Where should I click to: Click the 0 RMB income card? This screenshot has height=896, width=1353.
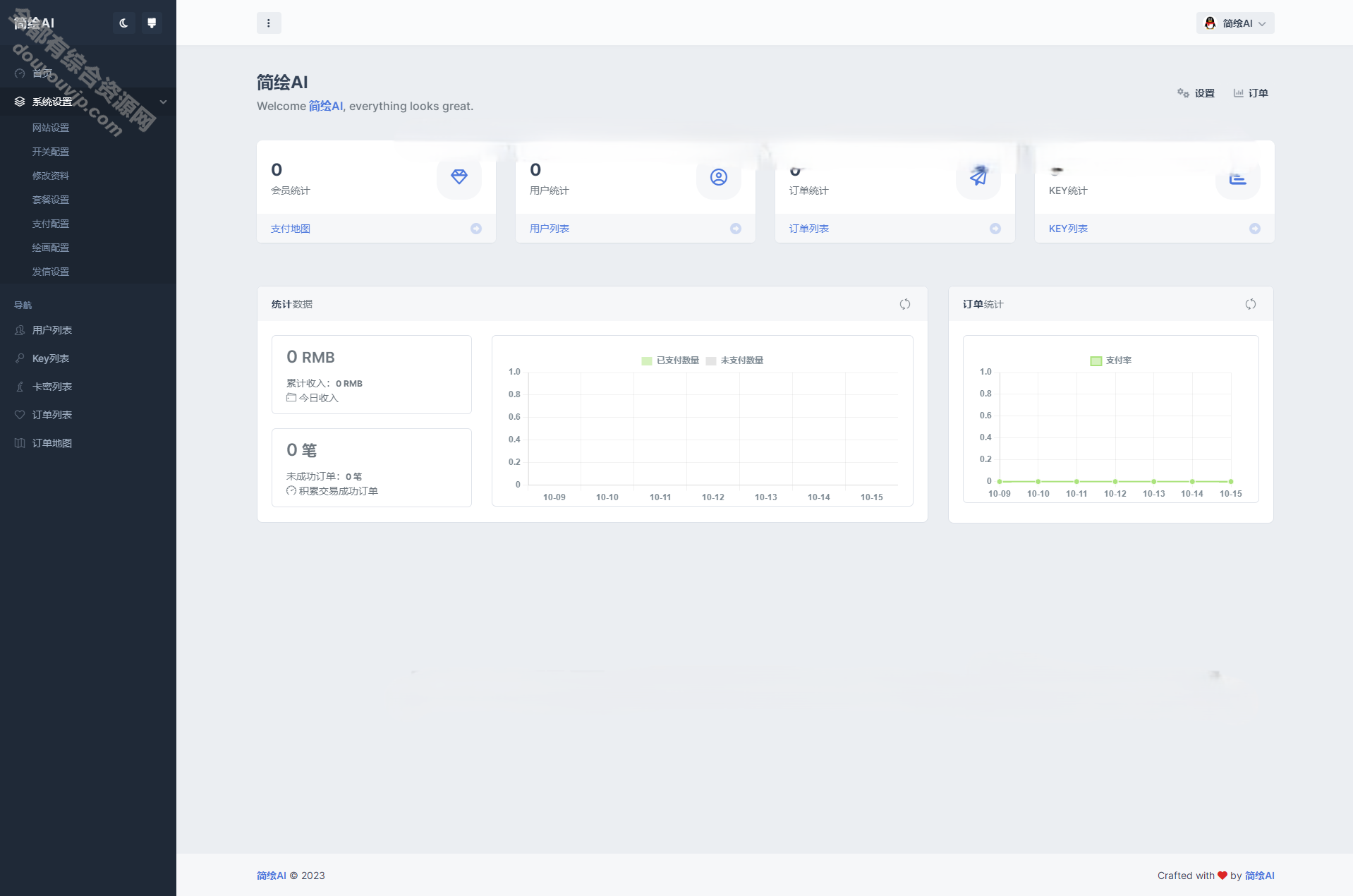(372, 375)
